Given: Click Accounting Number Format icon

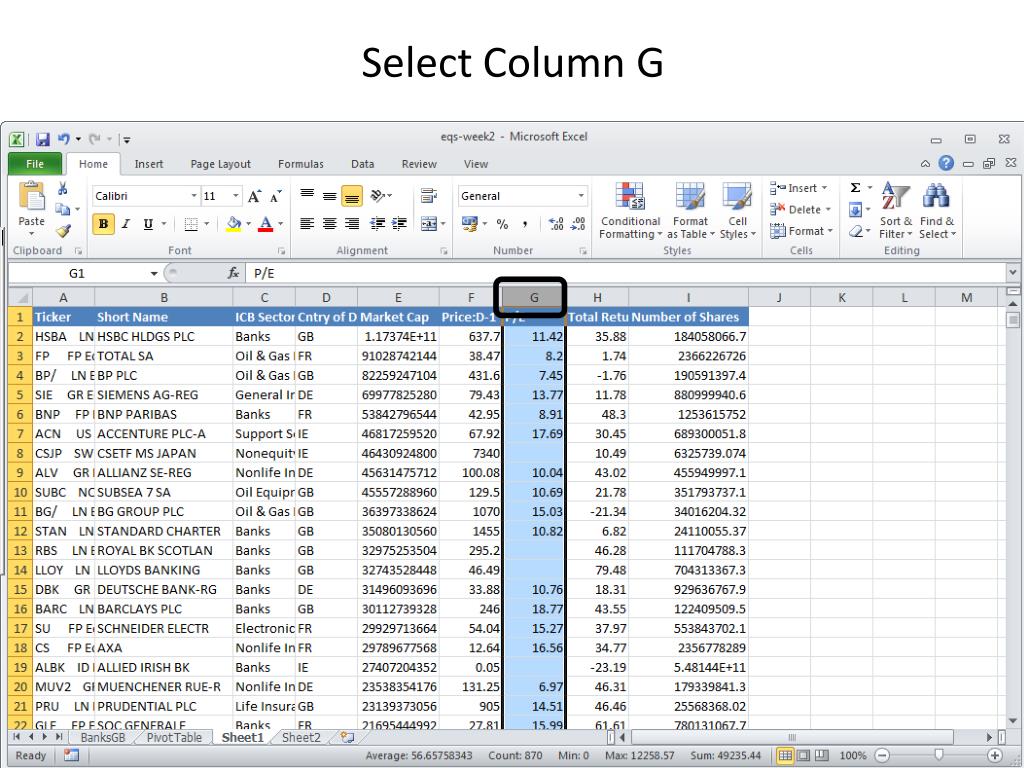Looking at the screenshot, I should (470, 224).
